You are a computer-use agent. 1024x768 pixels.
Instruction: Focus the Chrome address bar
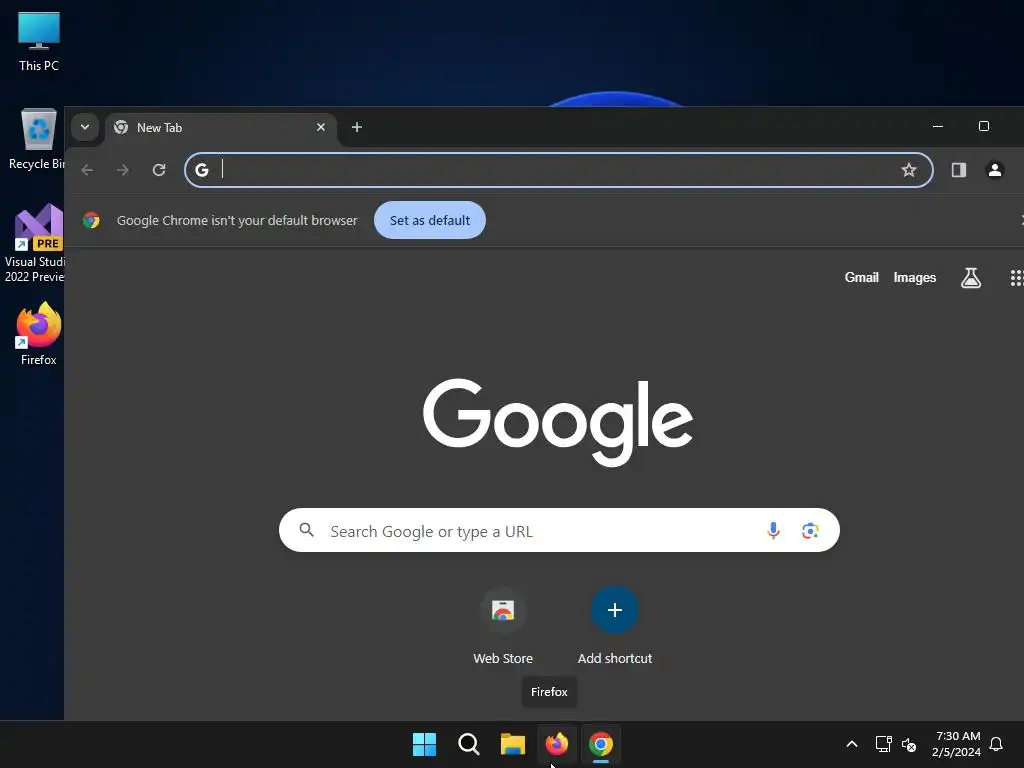[558, 170]
